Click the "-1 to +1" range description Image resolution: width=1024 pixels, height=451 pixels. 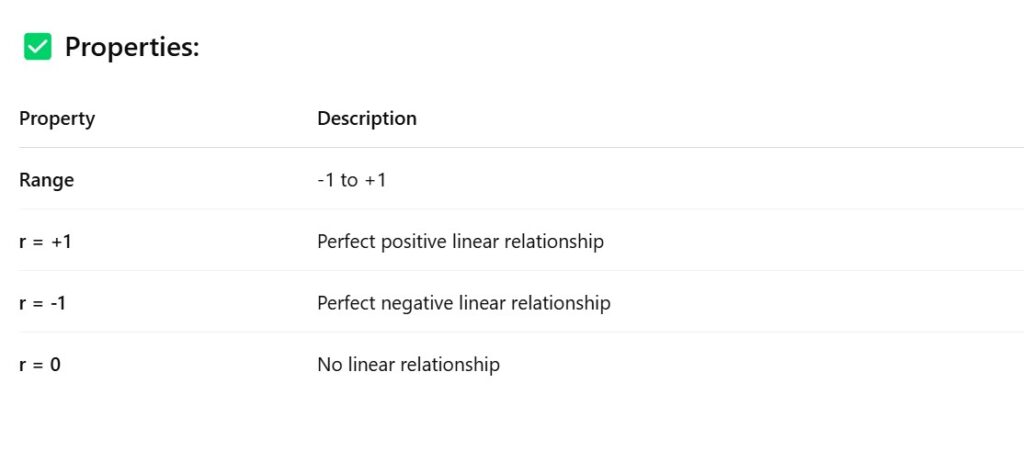pyautogui.click(x=352, y=181)
